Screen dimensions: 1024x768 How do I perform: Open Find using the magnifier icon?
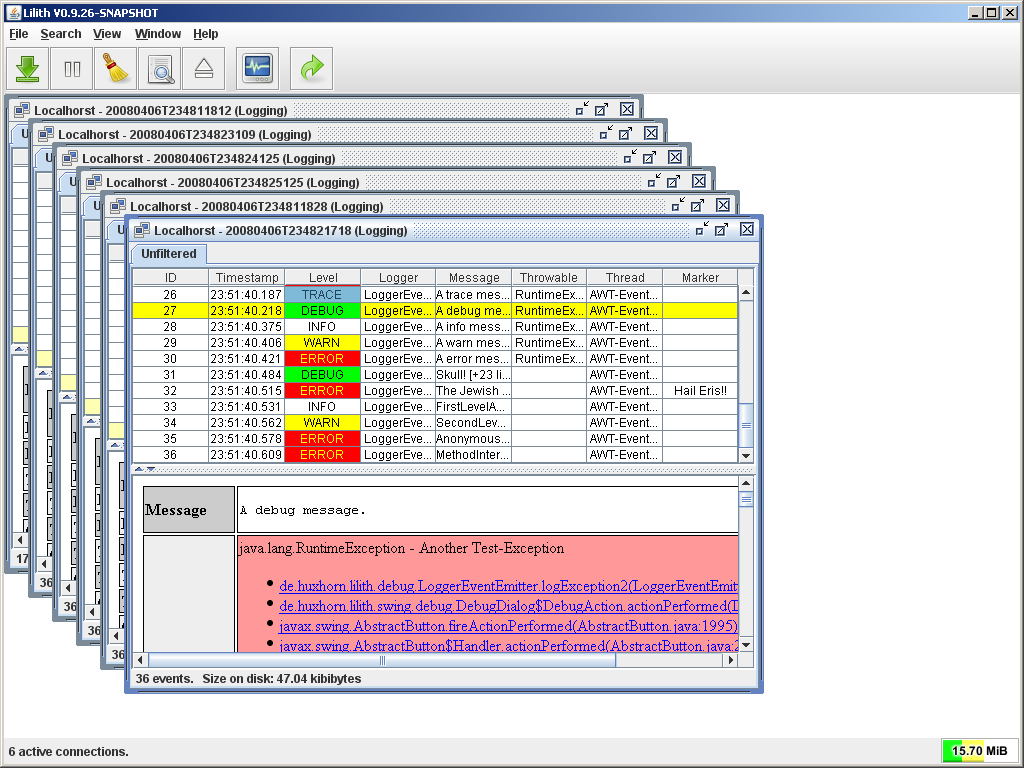coord(160,68)
